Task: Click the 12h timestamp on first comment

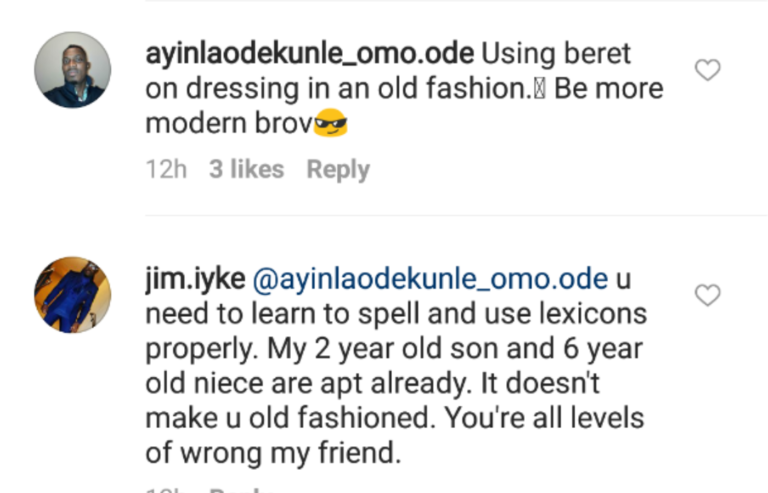Action: coord(166,170)
